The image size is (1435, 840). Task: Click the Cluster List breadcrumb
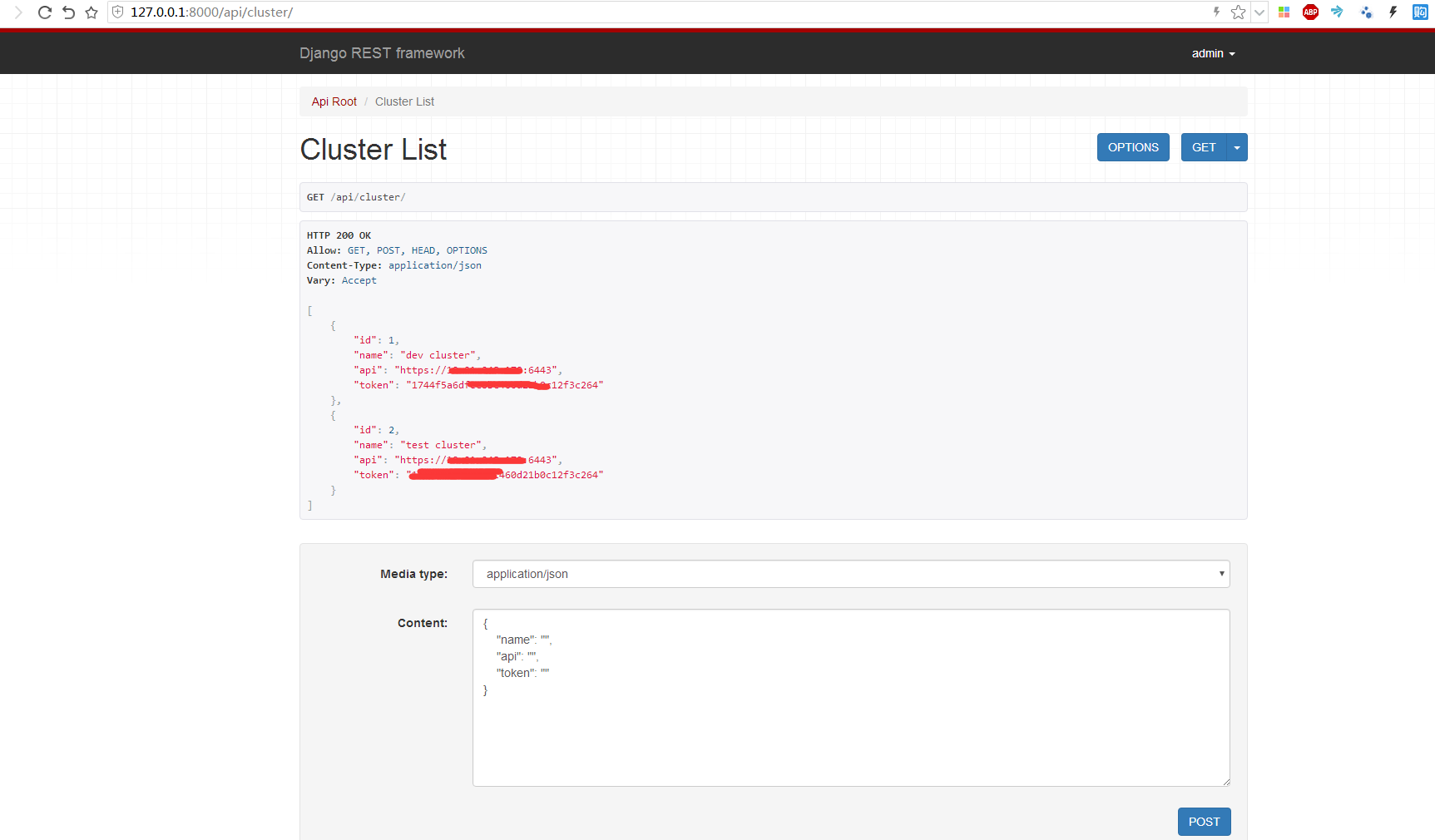[404, 101]
